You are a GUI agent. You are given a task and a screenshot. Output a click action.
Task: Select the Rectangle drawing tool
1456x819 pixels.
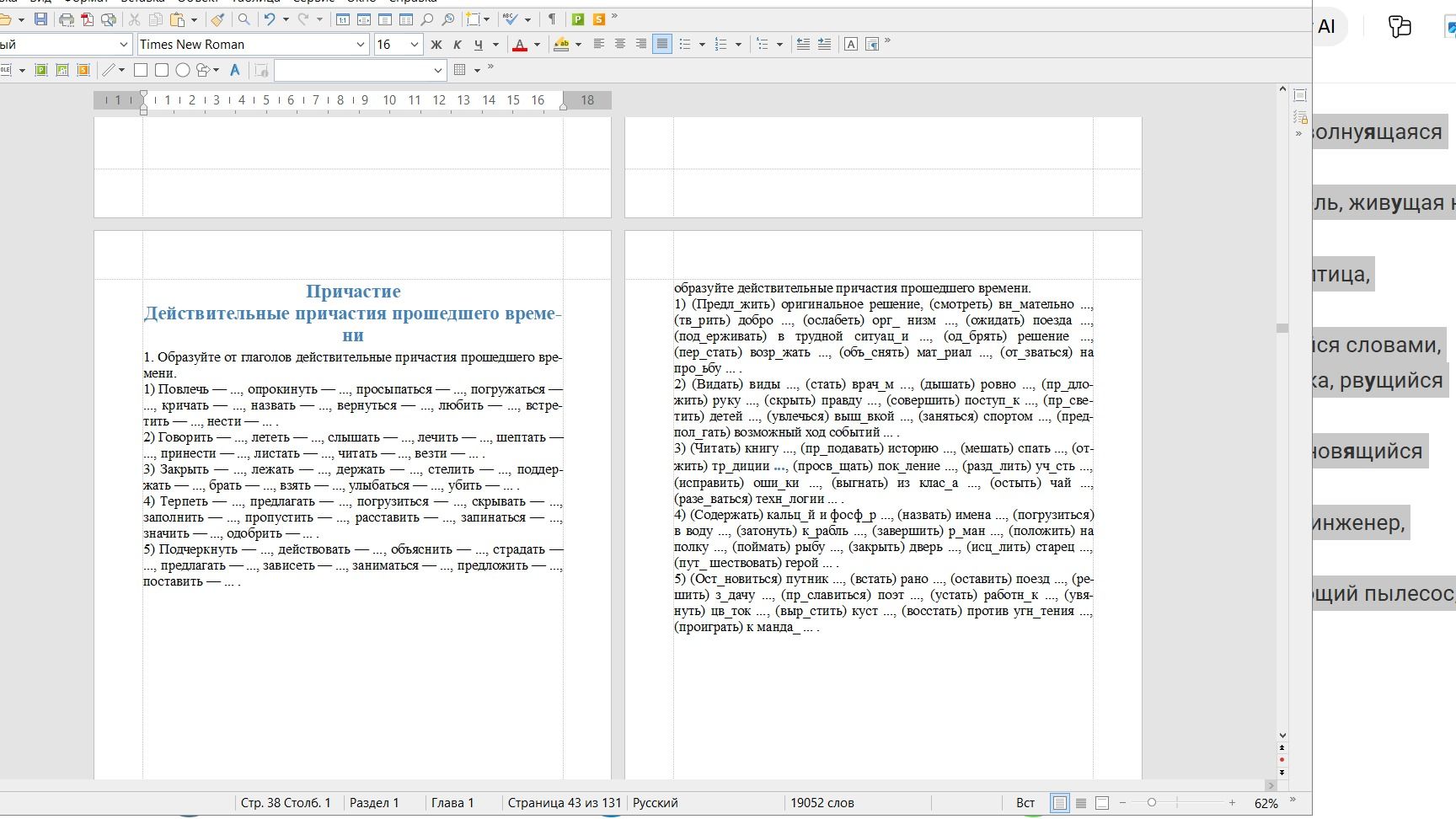coord(141,70)
